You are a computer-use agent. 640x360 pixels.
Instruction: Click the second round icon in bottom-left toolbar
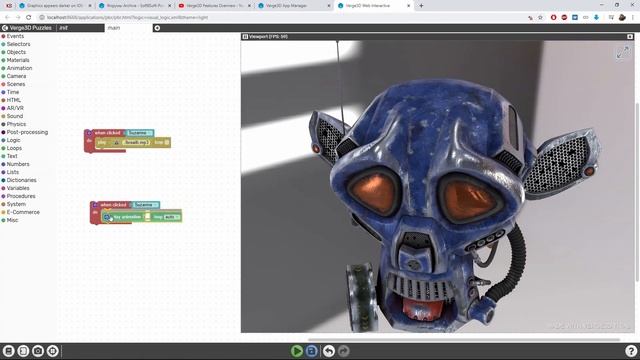point(23,351)
